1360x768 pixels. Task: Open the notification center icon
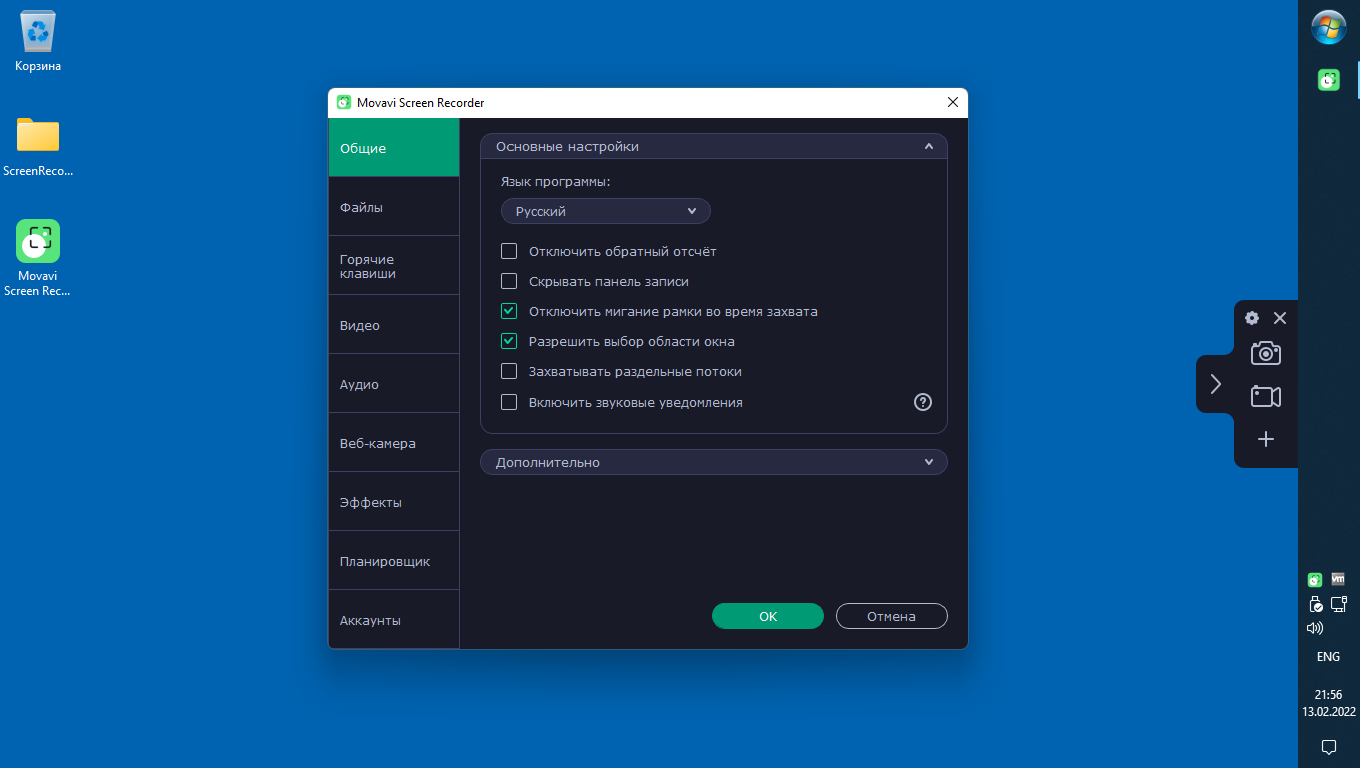(1329, 747)
